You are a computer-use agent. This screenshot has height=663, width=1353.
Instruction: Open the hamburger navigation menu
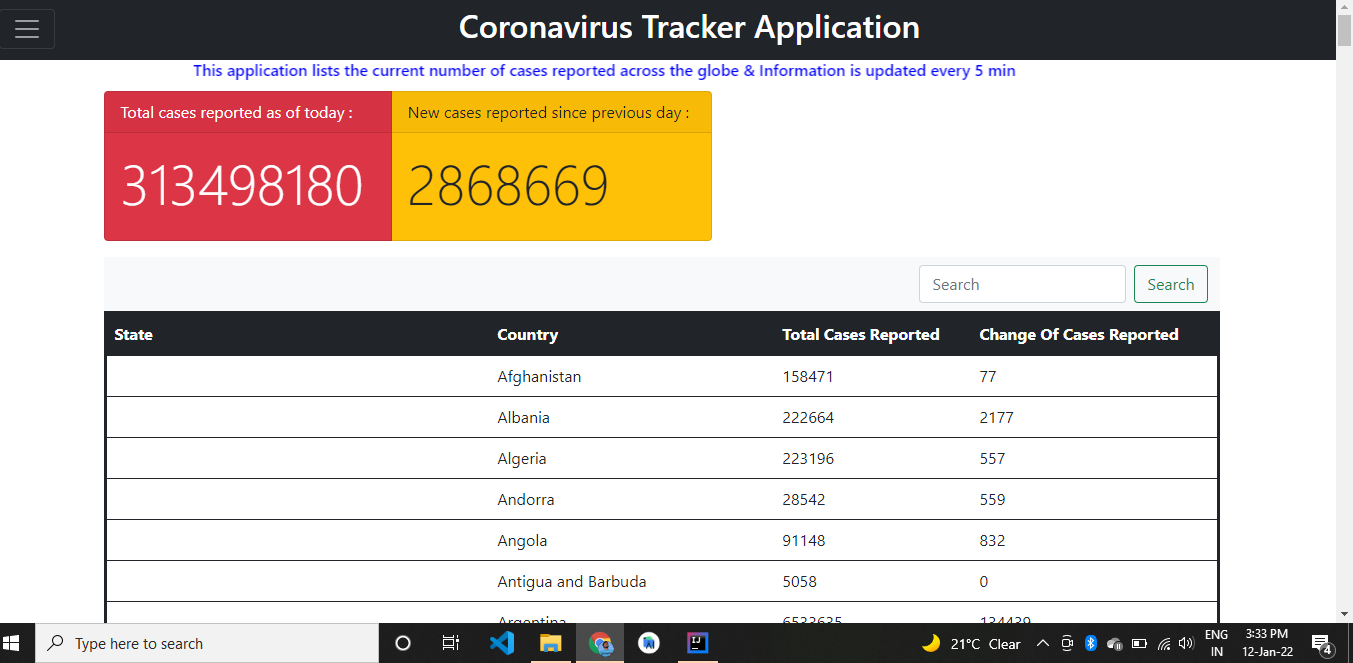pos(27,29)
